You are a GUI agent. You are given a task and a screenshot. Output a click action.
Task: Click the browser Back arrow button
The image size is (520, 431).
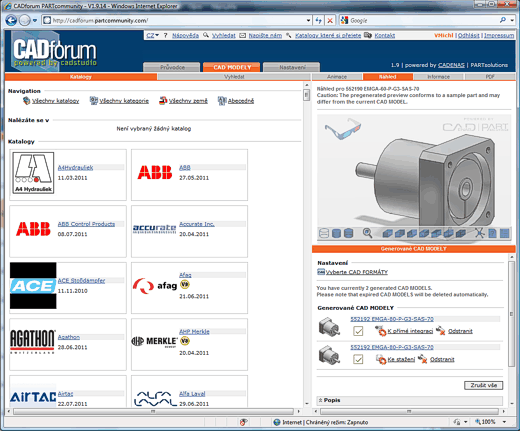[x=11, y=21]
